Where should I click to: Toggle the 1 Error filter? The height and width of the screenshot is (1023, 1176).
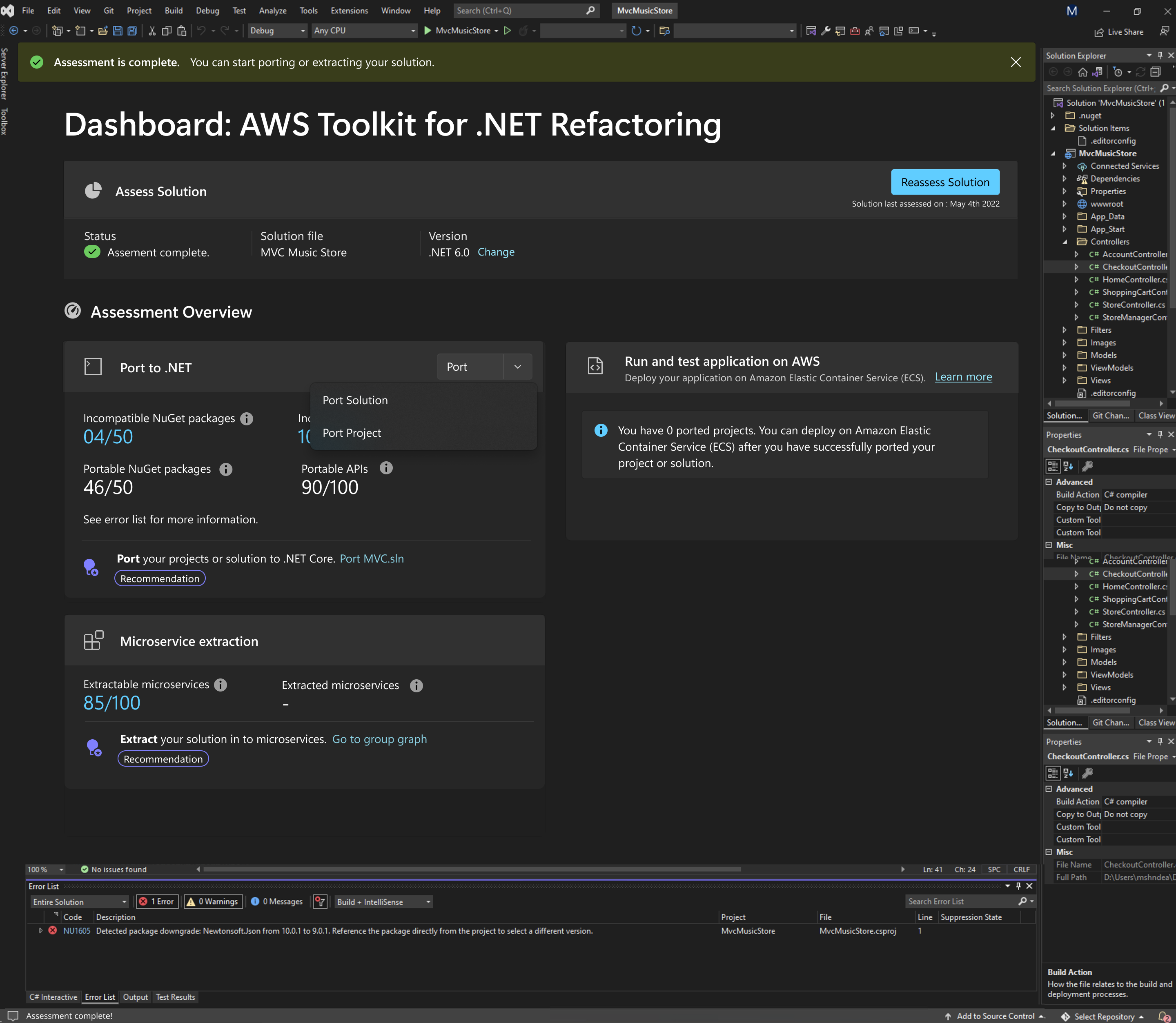157,901
